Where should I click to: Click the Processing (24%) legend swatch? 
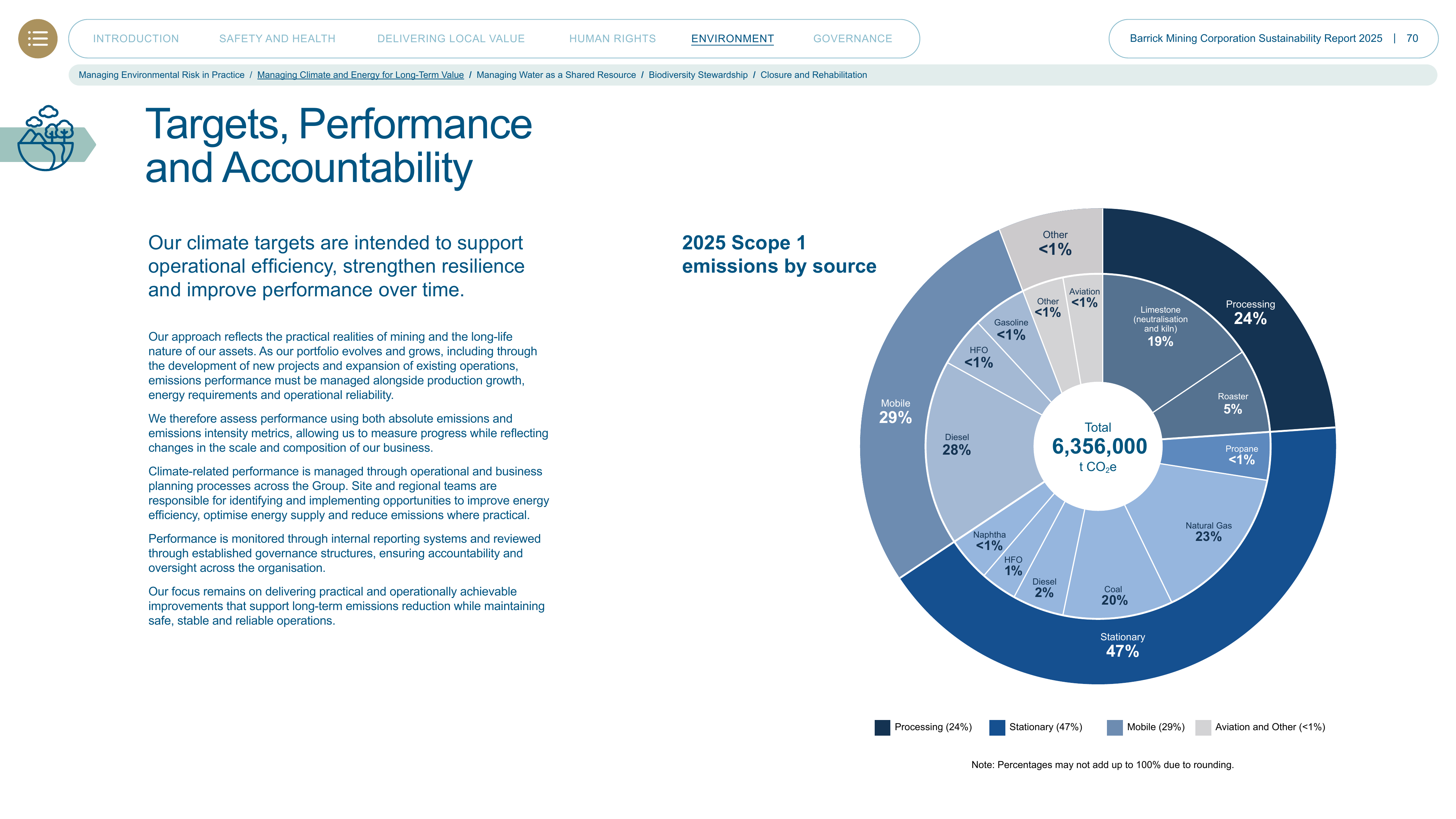point(882,727)
